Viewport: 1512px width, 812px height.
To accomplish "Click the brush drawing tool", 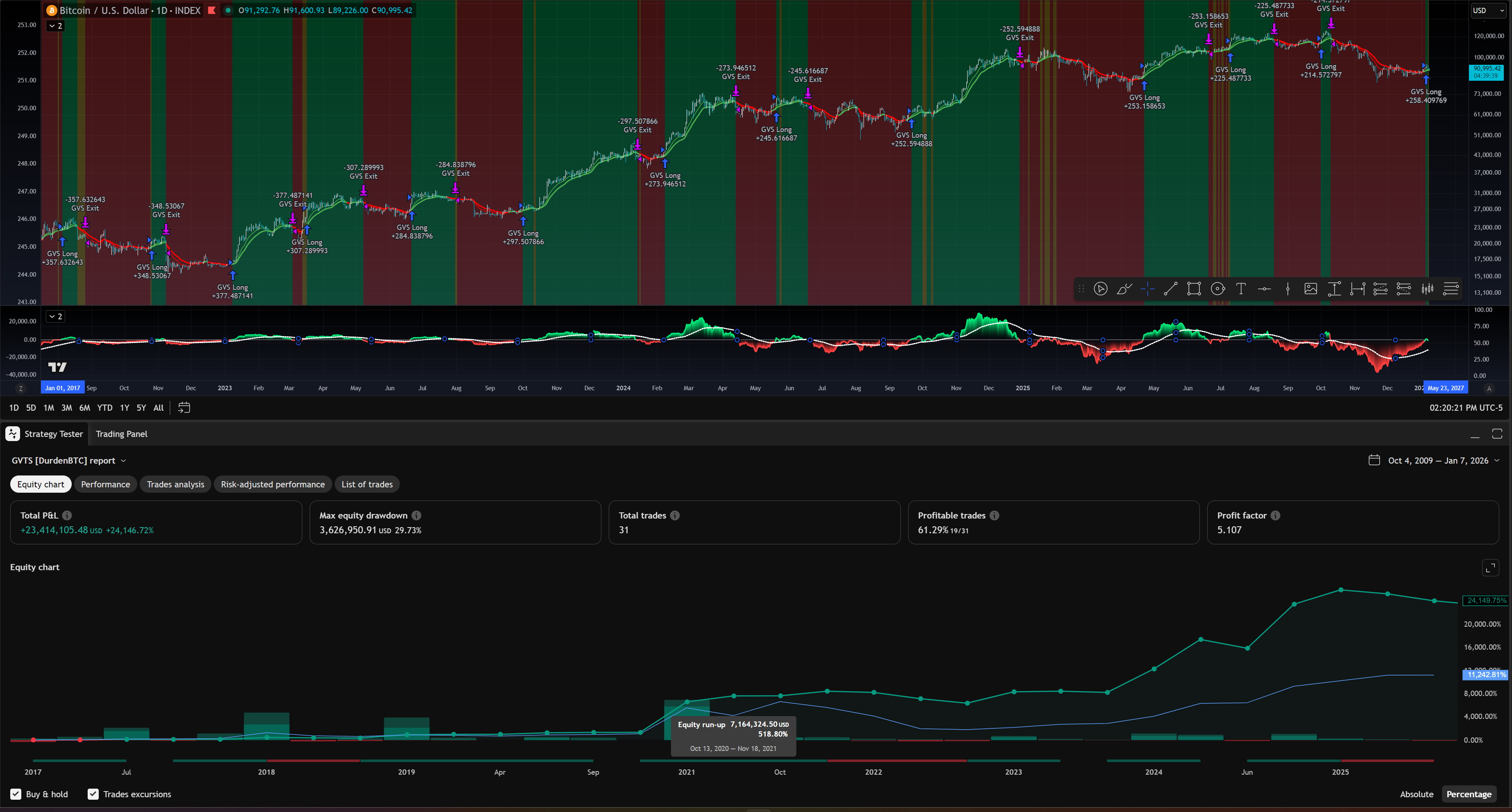I will (1124, 288).
